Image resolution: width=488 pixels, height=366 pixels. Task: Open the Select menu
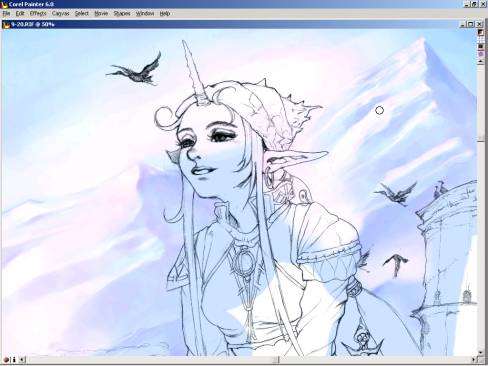tap(81, 14)
